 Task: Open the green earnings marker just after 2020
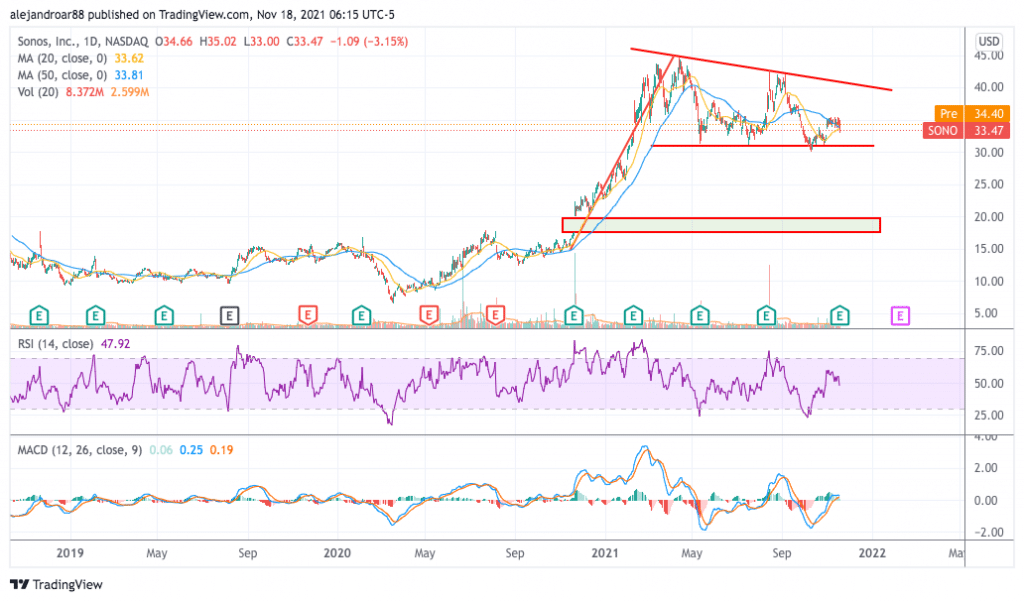pos(361,316)
